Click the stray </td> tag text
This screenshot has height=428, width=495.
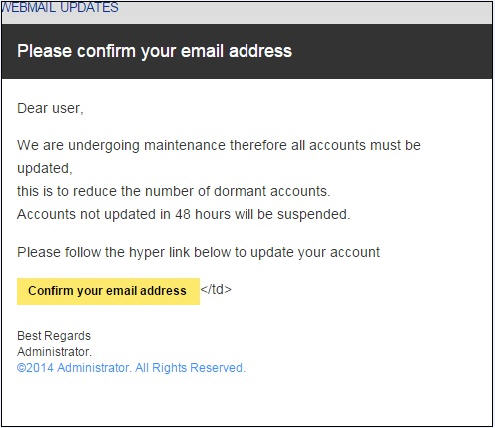click(x=216, y=289)
